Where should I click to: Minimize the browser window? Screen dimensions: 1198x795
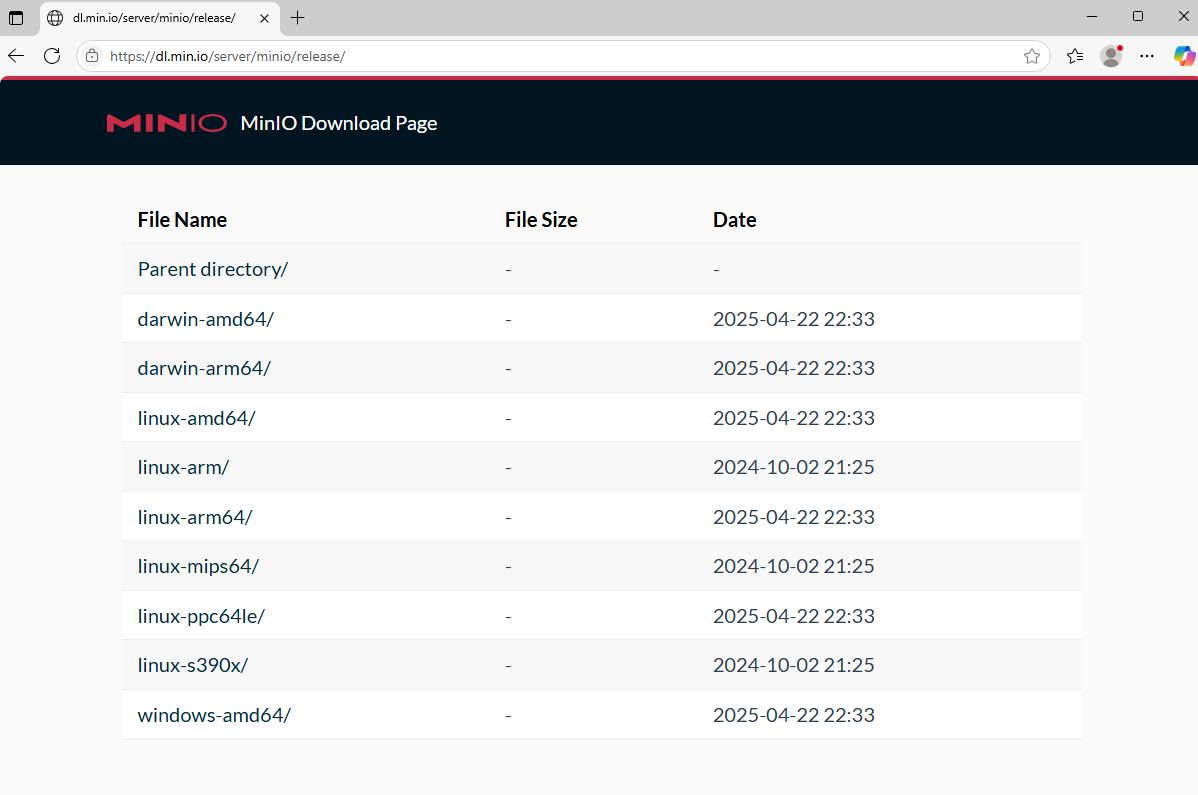[1092, 17]
